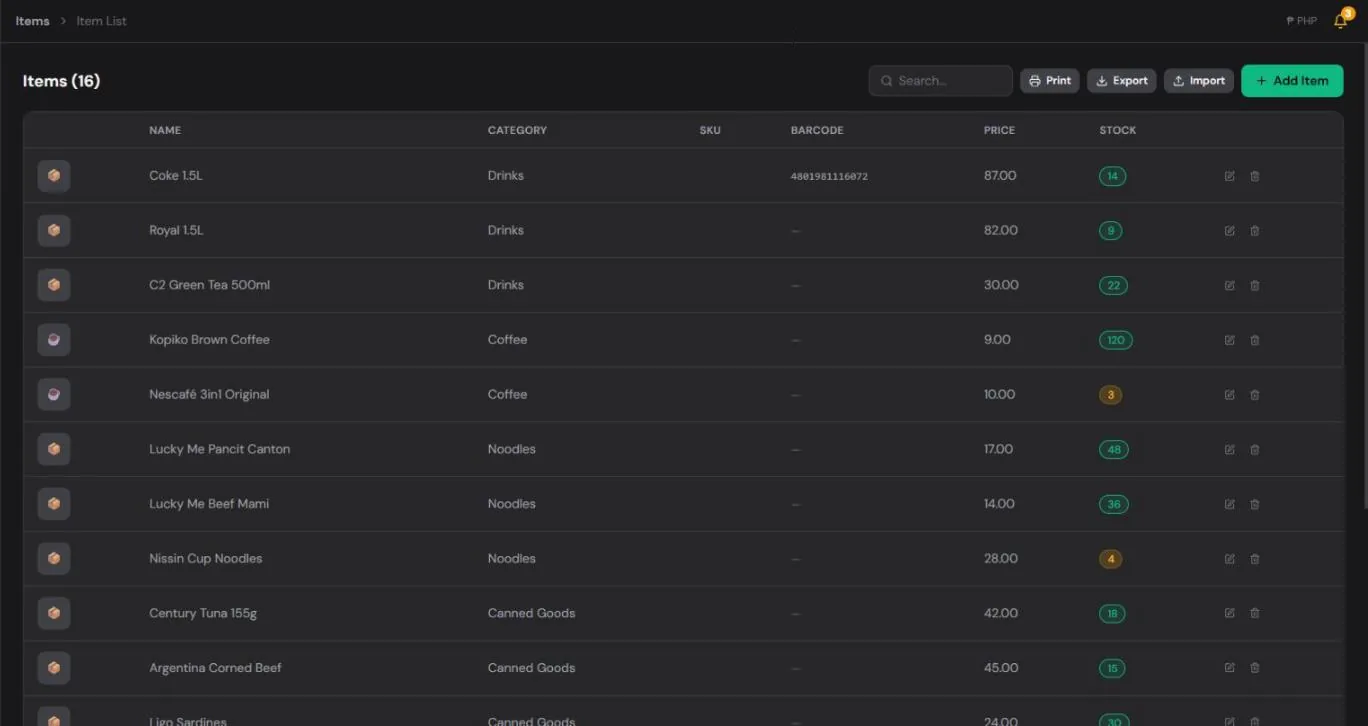Edit the Century Tuna 155g item
The width and height of the screenshot is (1368, 726).
point(1229,614)
